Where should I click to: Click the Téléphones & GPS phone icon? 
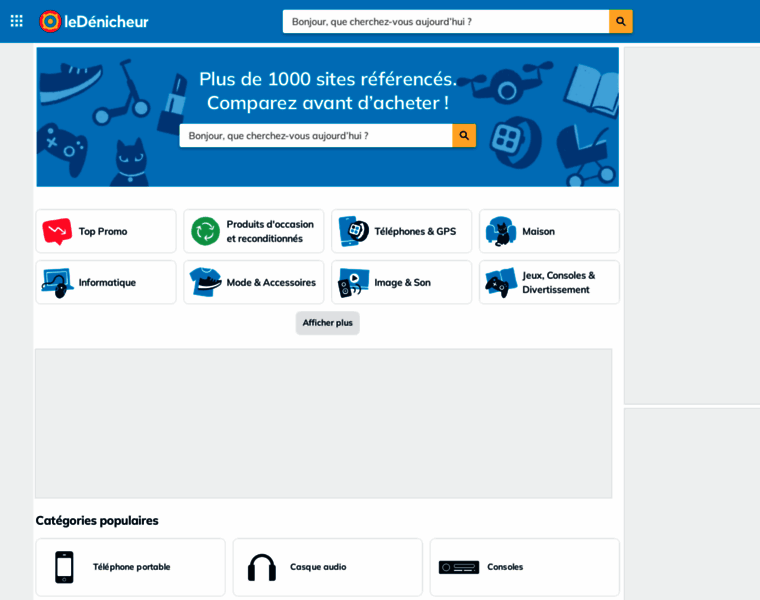353,231
